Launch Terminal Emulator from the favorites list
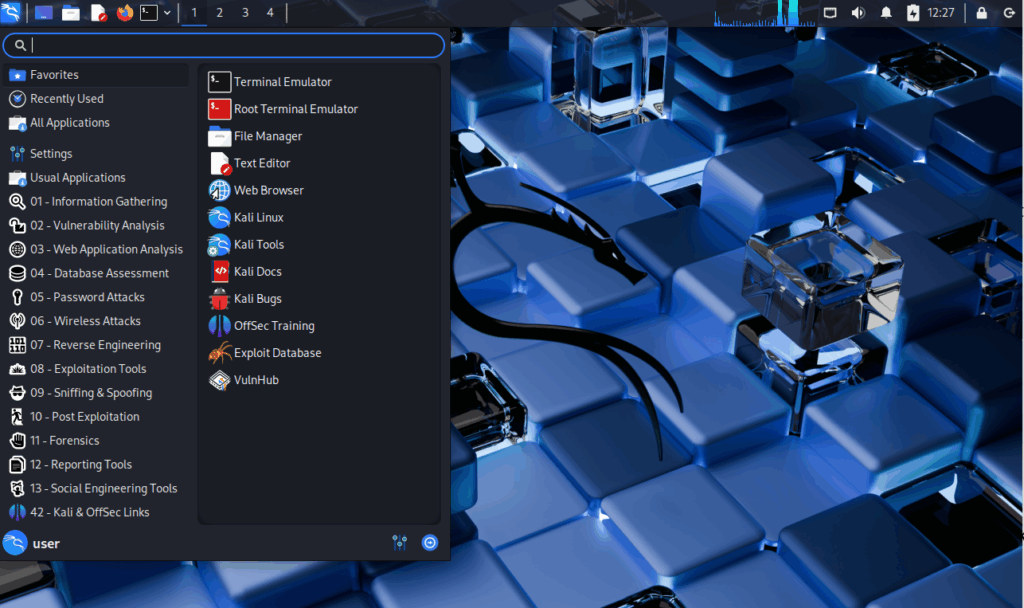1024x608 pixels. [319, 82]
